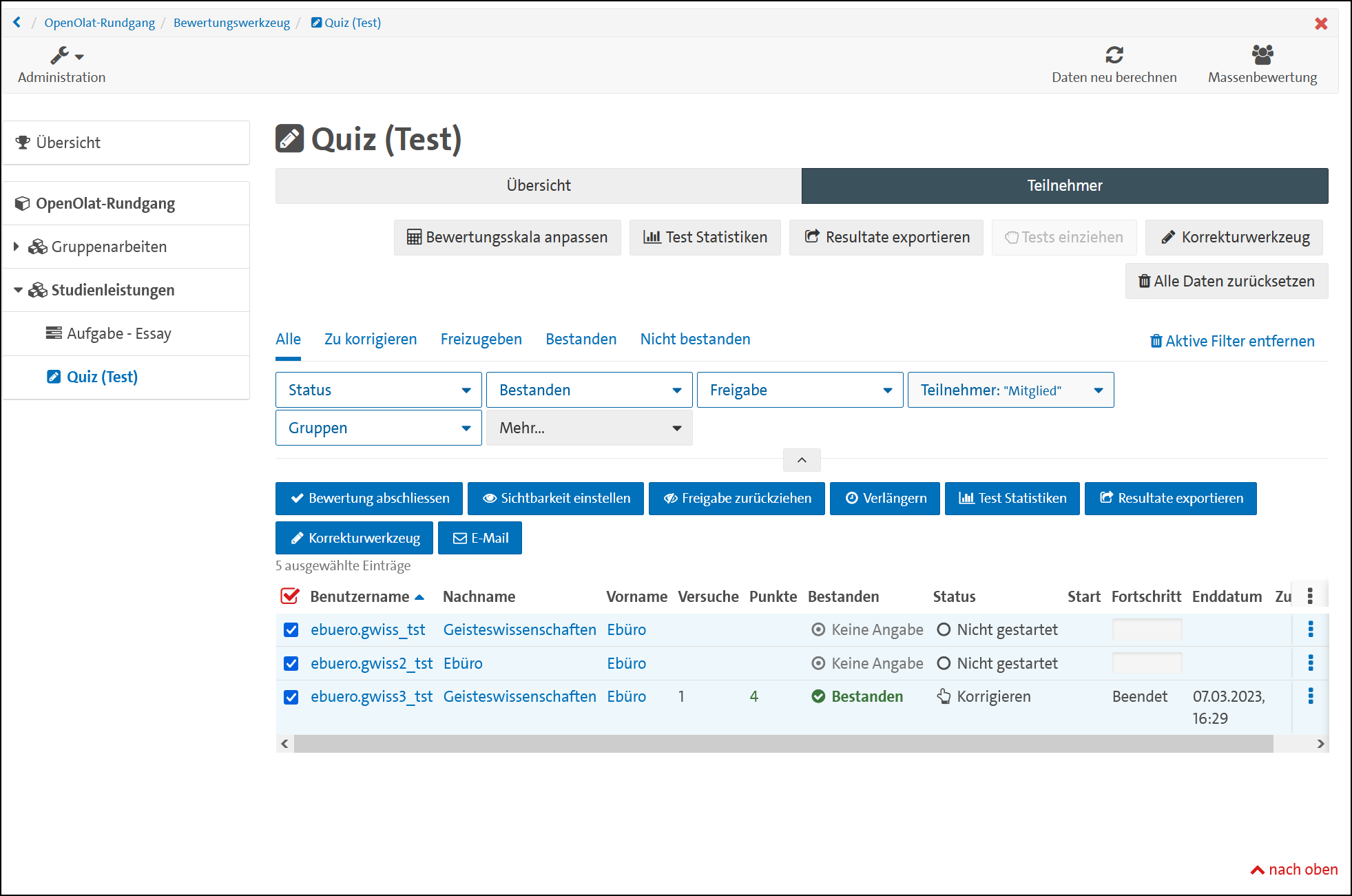Open the Status filter dropdown
This screenshot has width=1352, height=896.
tap(378, 390)
